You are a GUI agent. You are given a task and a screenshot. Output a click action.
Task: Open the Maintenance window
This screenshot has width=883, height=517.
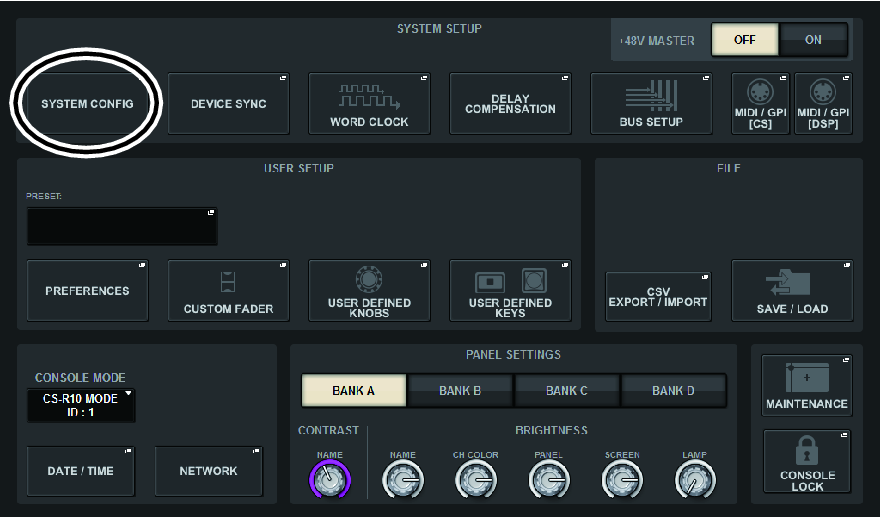tap(806, 385)
